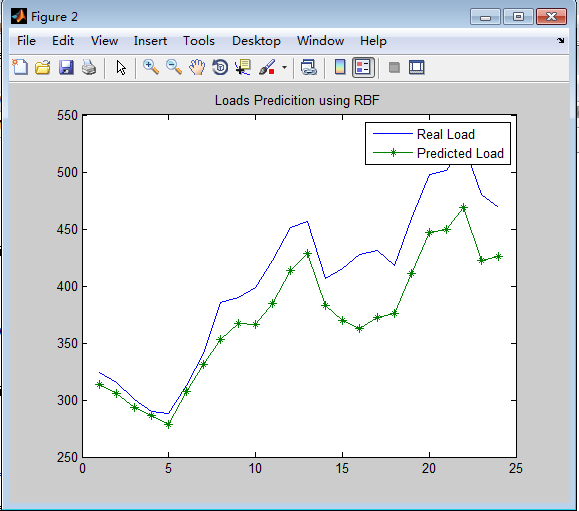Enable the Data Cursor tool

tap(243, 68)
